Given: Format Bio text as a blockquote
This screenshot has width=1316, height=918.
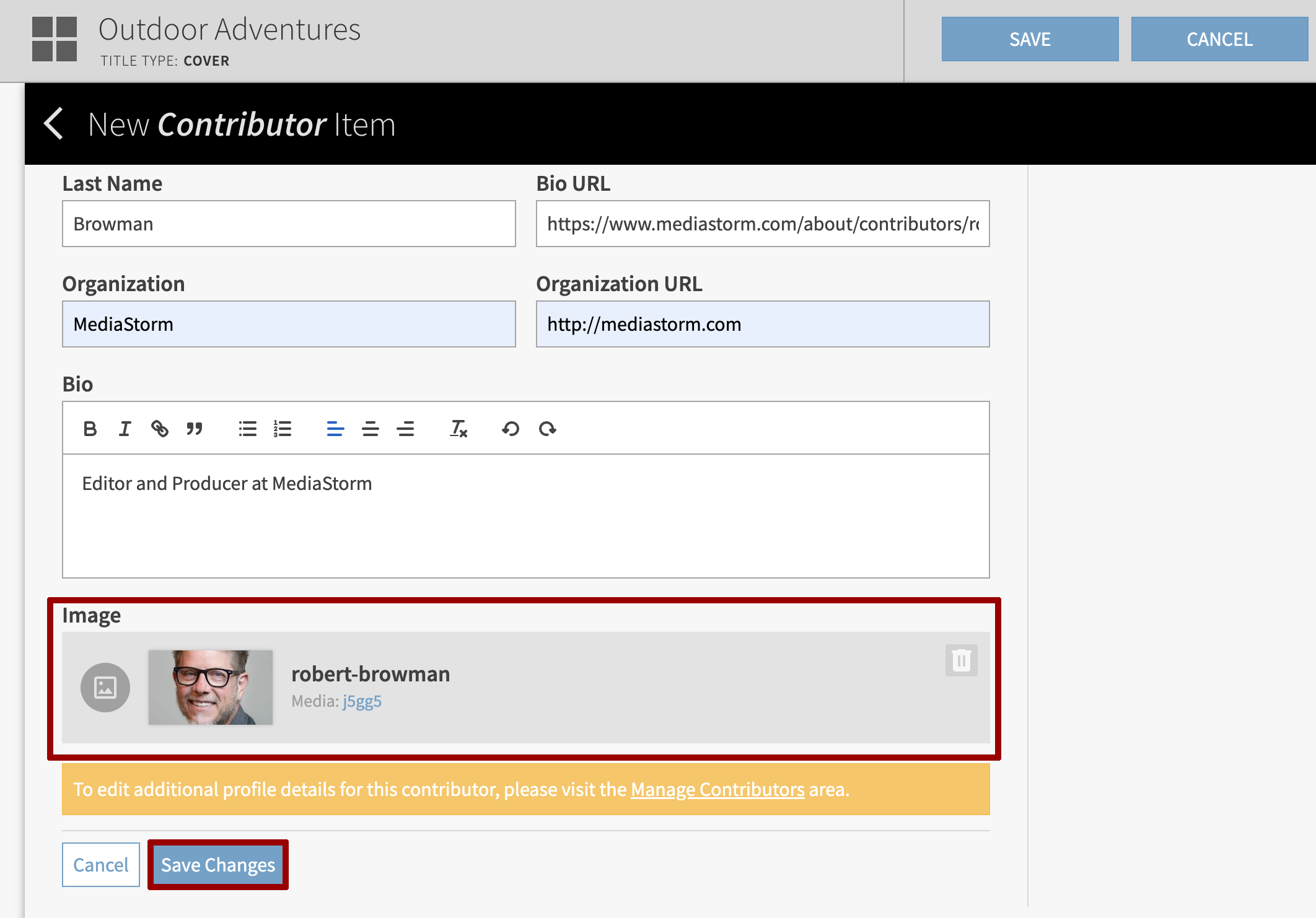Looking at the screenshot, I should pos(195,428).
